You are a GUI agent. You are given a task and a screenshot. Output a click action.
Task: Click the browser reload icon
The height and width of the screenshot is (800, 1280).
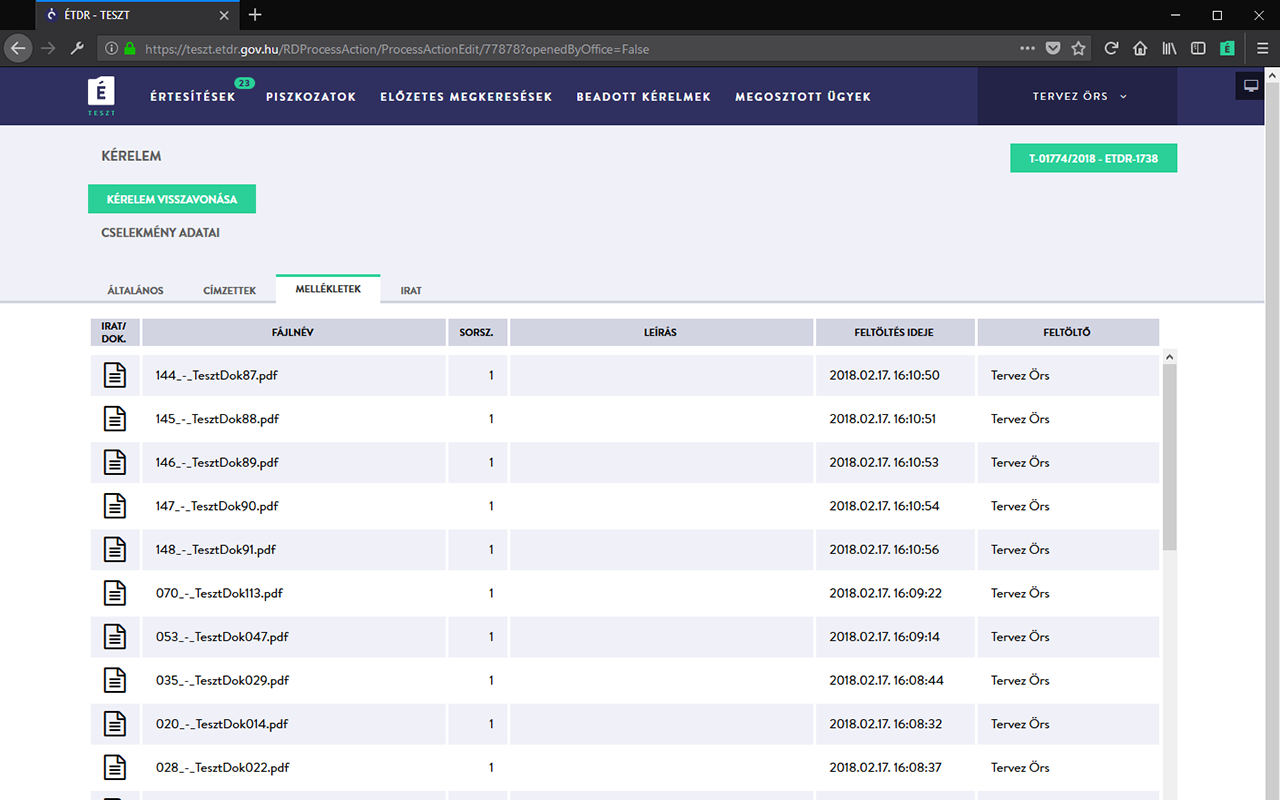click(1111, 48)
